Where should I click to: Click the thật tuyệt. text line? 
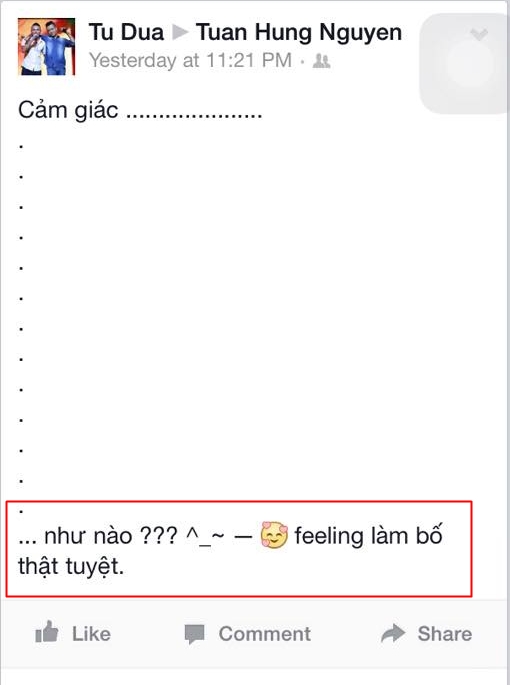click(x=71, y=567)
